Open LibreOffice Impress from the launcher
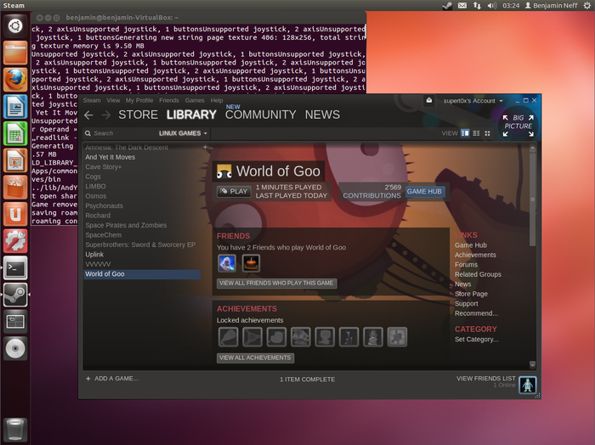The height and width of the screenshot is (445, 595). pos(15,160)
